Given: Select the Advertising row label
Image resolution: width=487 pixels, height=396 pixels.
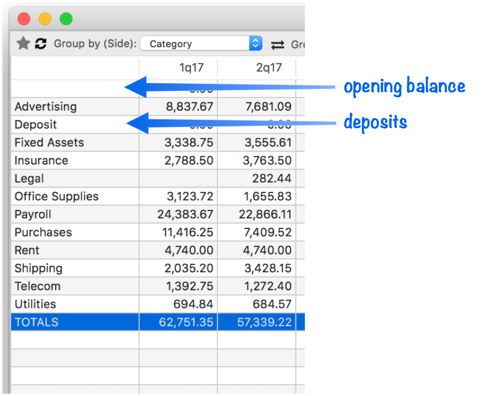Looking at the screenshot, I should (46, 107).
